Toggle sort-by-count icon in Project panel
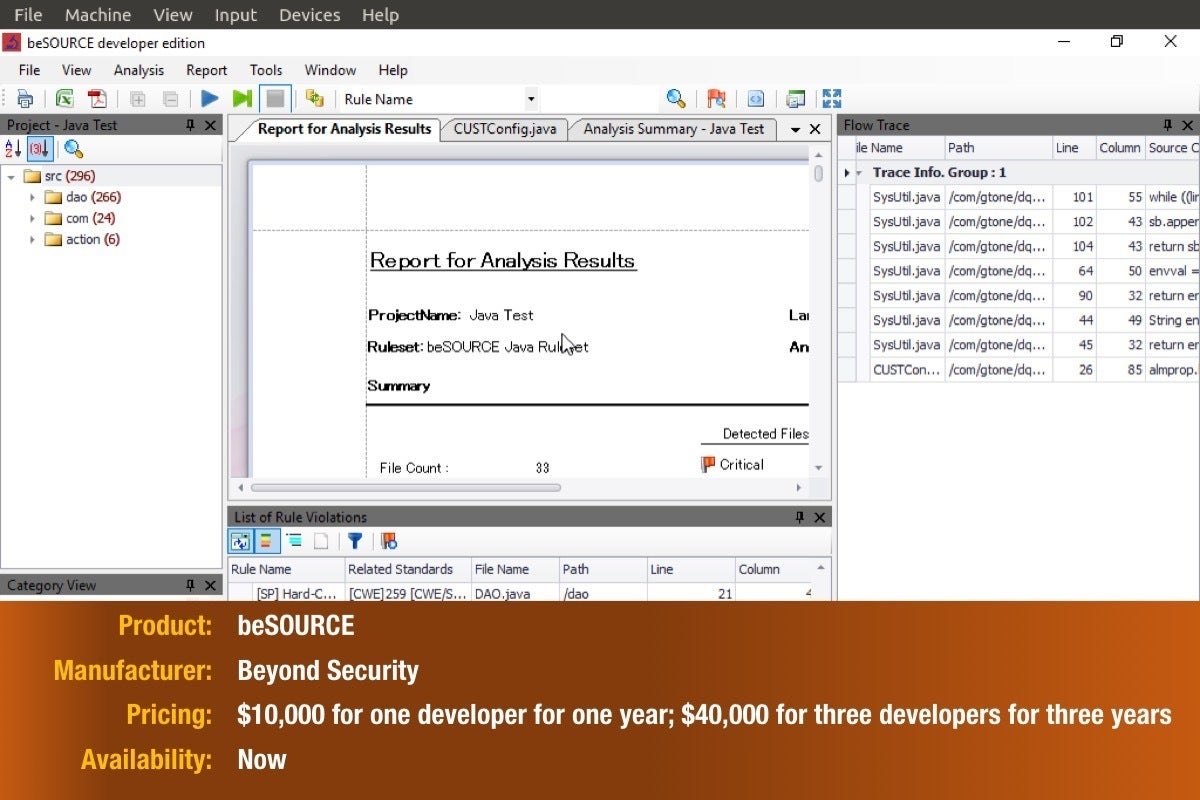Viewport: 1200px width, 800px height. coord(39,149)
